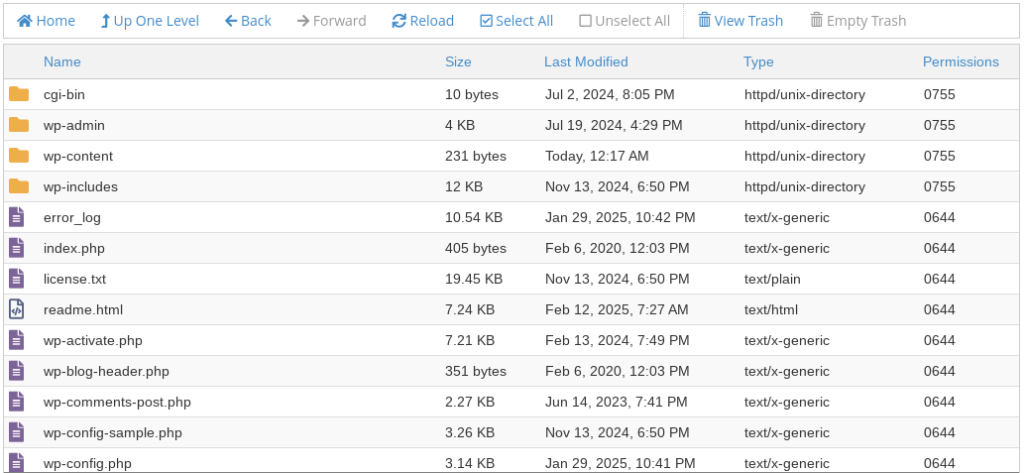Click the text/html type of readme.html

[771, 309]
